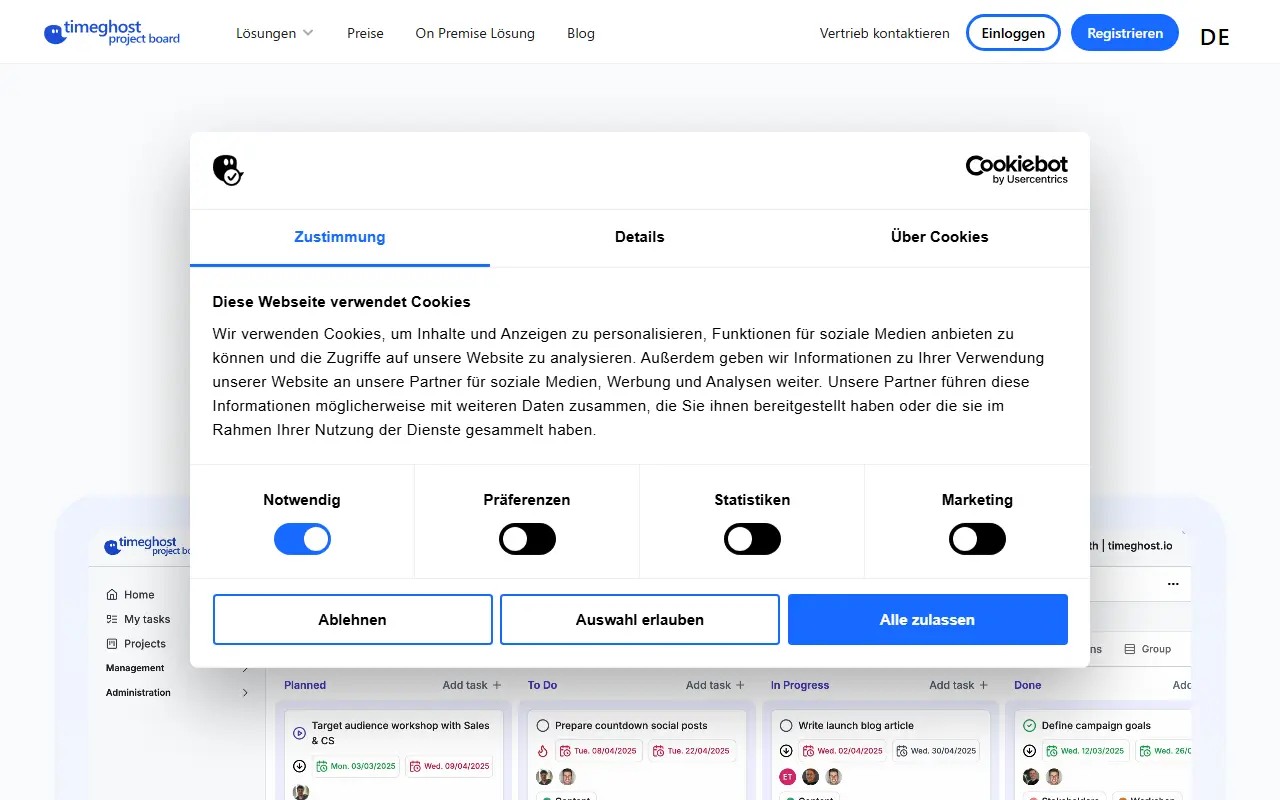Click the Registrieren button

[1125, 33]
